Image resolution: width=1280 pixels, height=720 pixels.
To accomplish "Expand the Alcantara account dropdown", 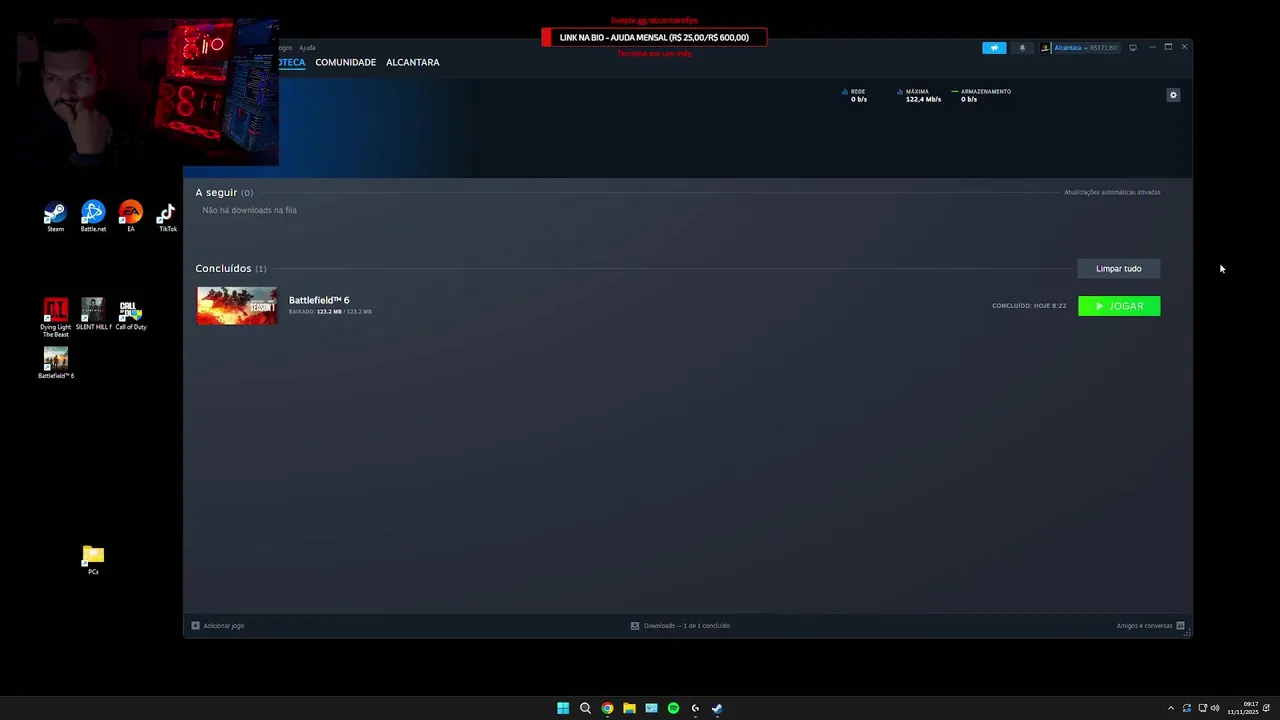I will (x=1085, y=47).
